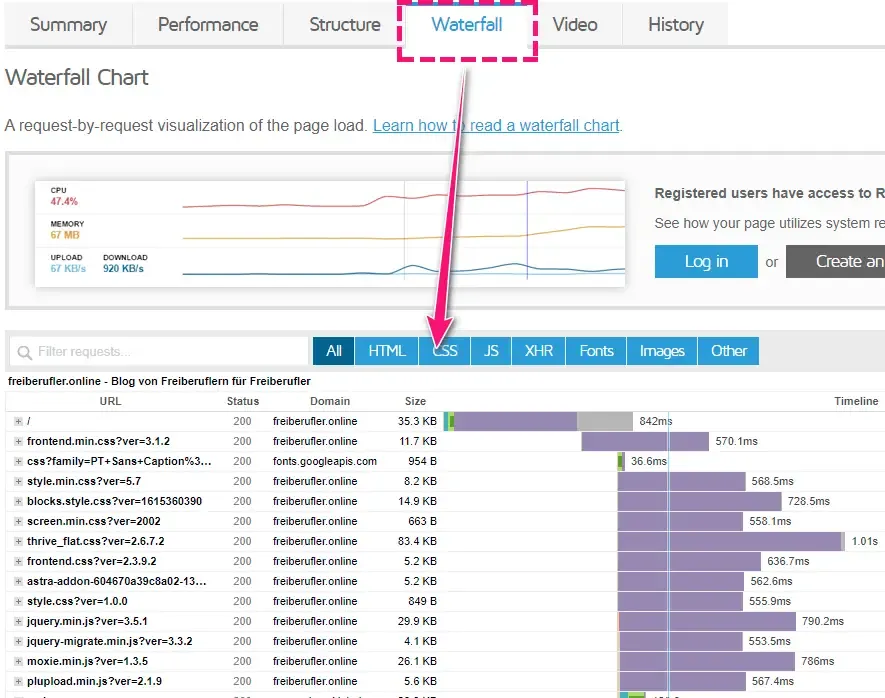The image size is (885, 698).
Task: Open the waterfall chart reading guide link
Action: tap(496, 126)
